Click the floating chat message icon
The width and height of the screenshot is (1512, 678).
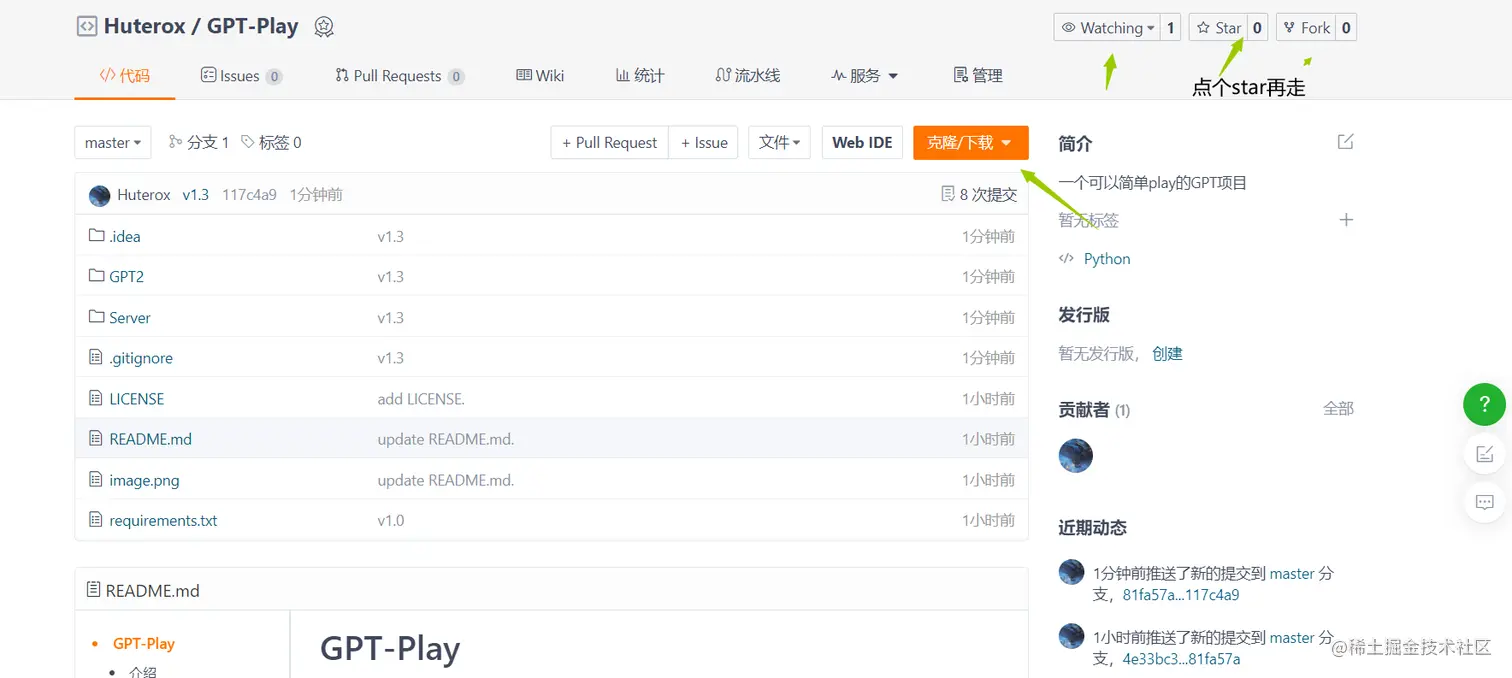[1485, 502]
